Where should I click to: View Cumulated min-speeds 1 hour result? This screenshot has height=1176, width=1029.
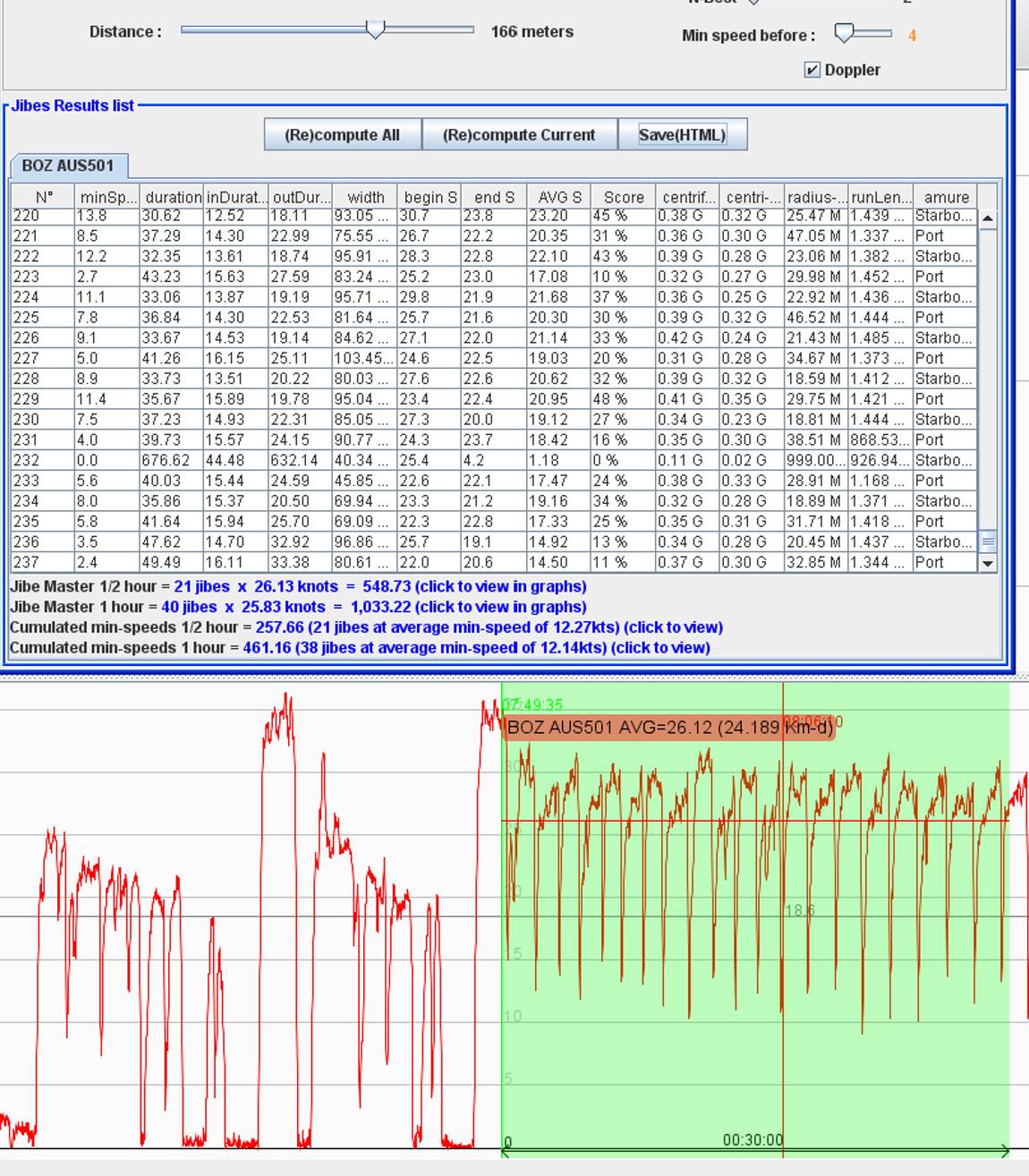[476, 648]
